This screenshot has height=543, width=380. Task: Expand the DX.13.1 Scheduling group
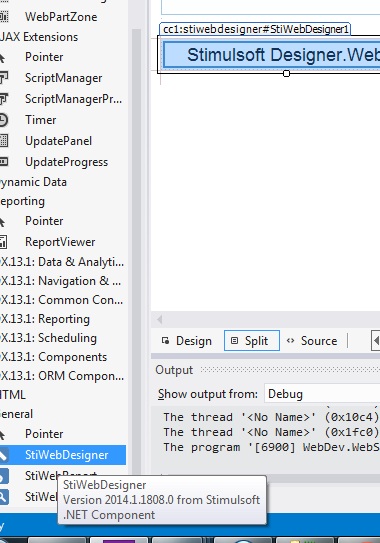(x=63, y=338)
